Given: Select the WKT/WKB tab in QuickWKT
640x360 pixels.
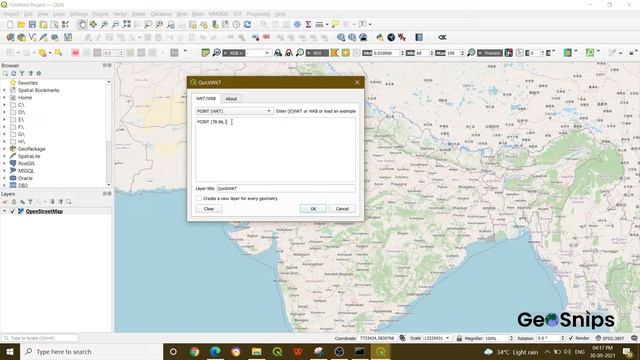Looking at the screenshot, I should point(206,98).
